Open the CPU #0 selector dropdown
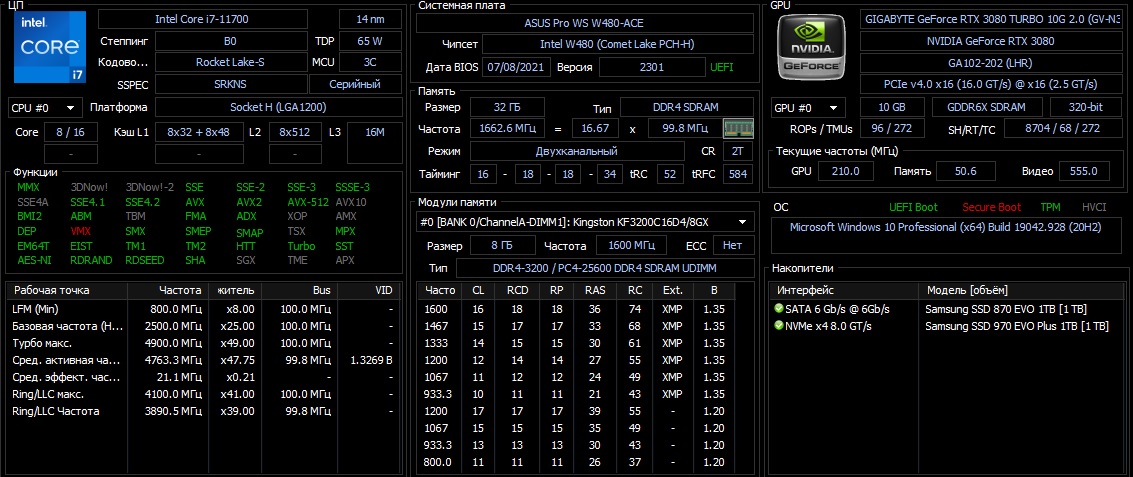The height and width of the screenshot is (477, 1133). click(x=44, y=108)
